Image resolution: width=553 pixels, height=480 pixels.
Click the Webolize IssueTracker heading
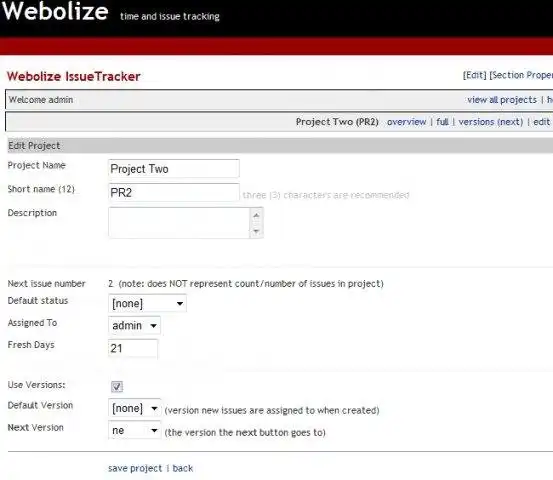click(x=73, y=77)
